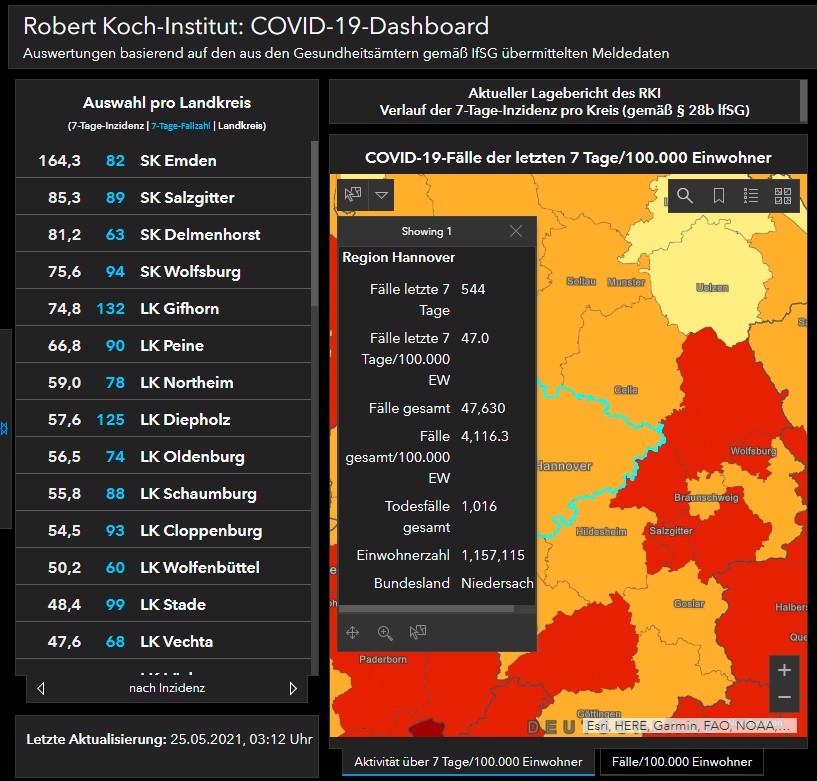Select SK Salzgitter in the district list
Viewport: 817px width, 781px height.
click(x=163, y=197)
